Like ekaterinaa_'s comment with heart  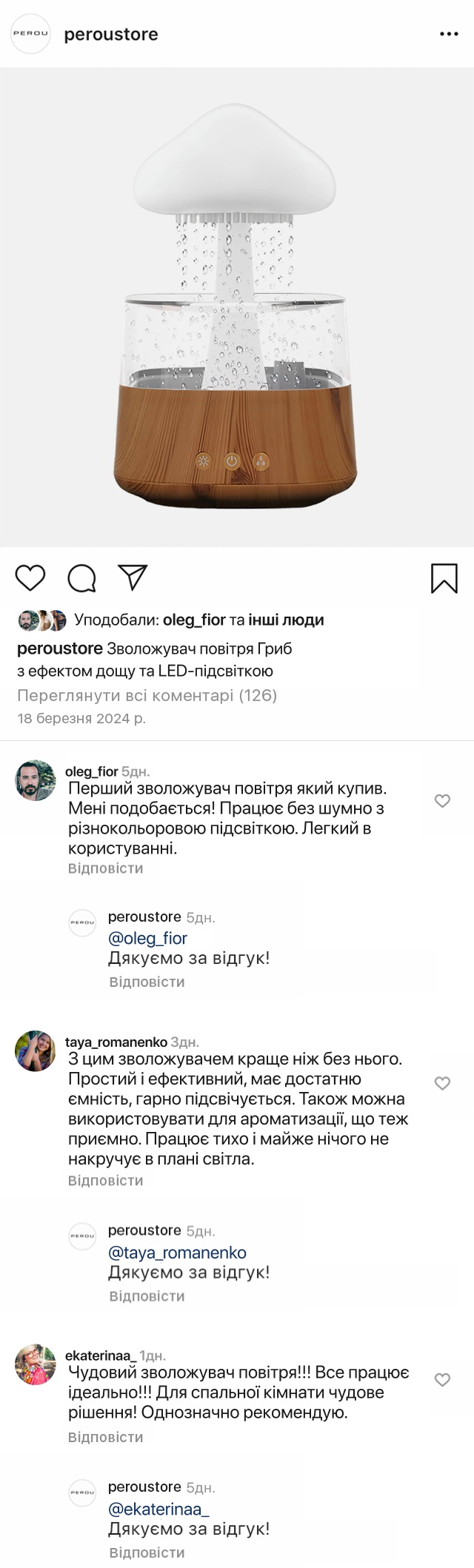[x=442, y=1380]
